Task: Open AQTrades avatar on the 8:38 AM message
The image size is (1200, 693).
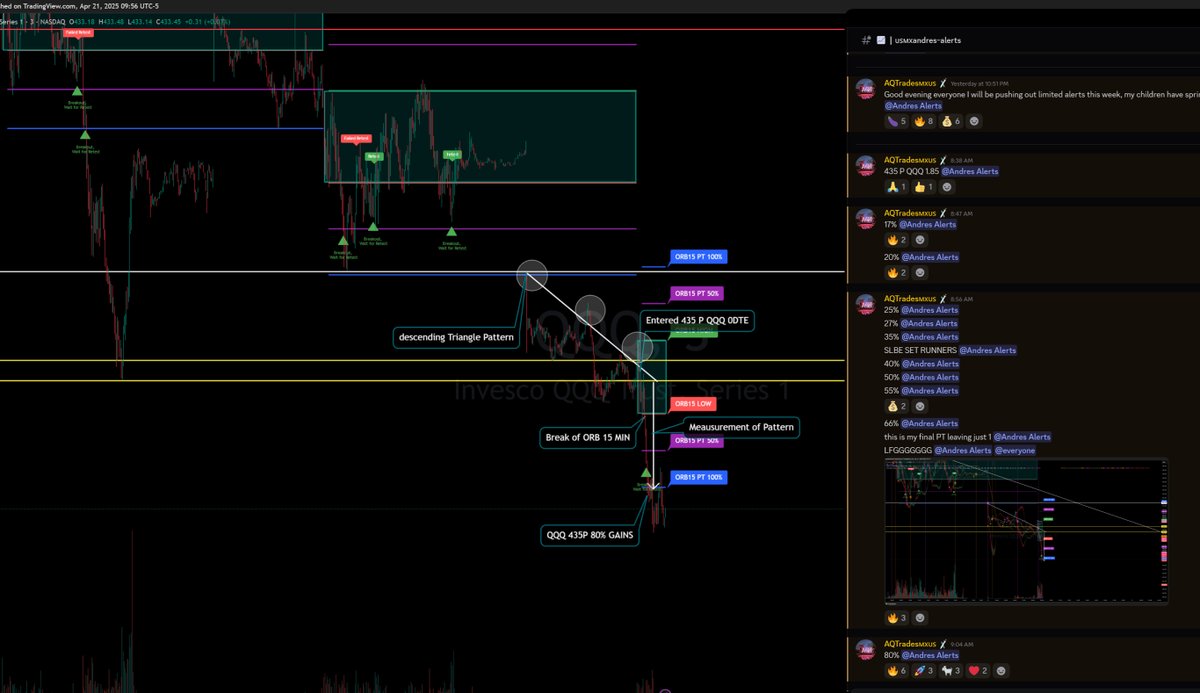Action: 866,165
